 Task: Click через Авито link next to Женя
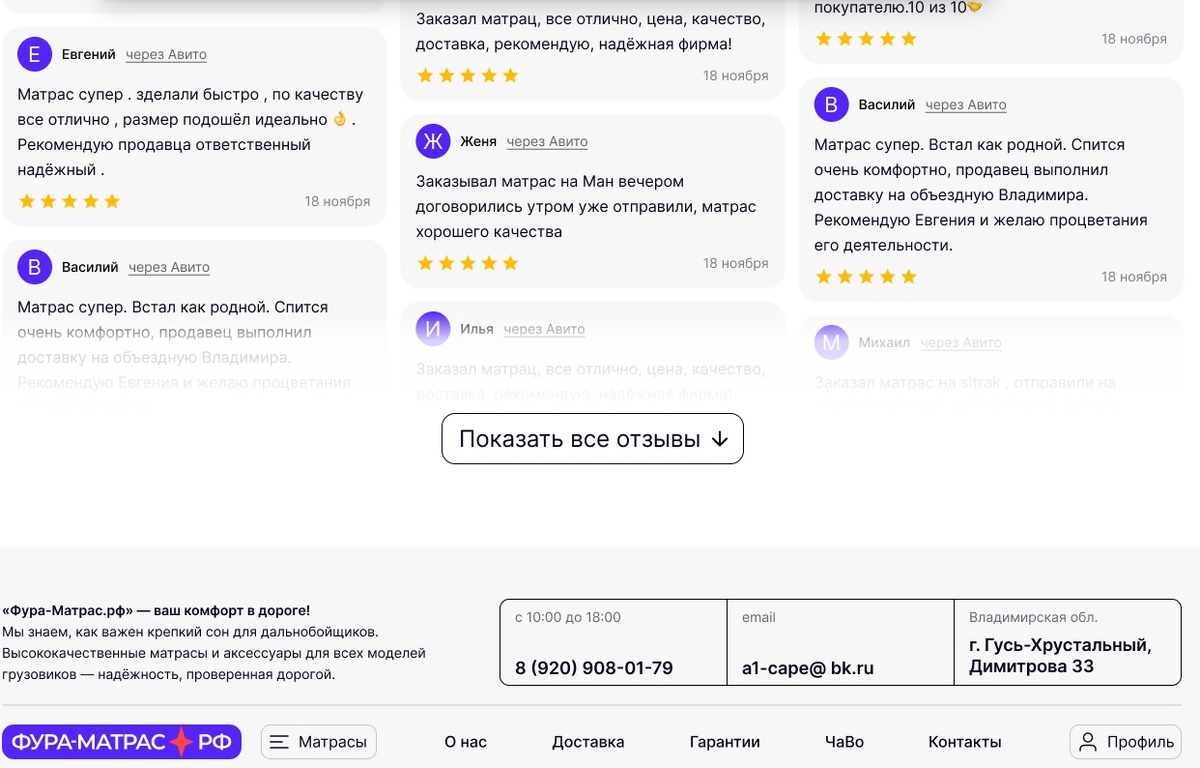pyautogui.click(x=547, y=142)
